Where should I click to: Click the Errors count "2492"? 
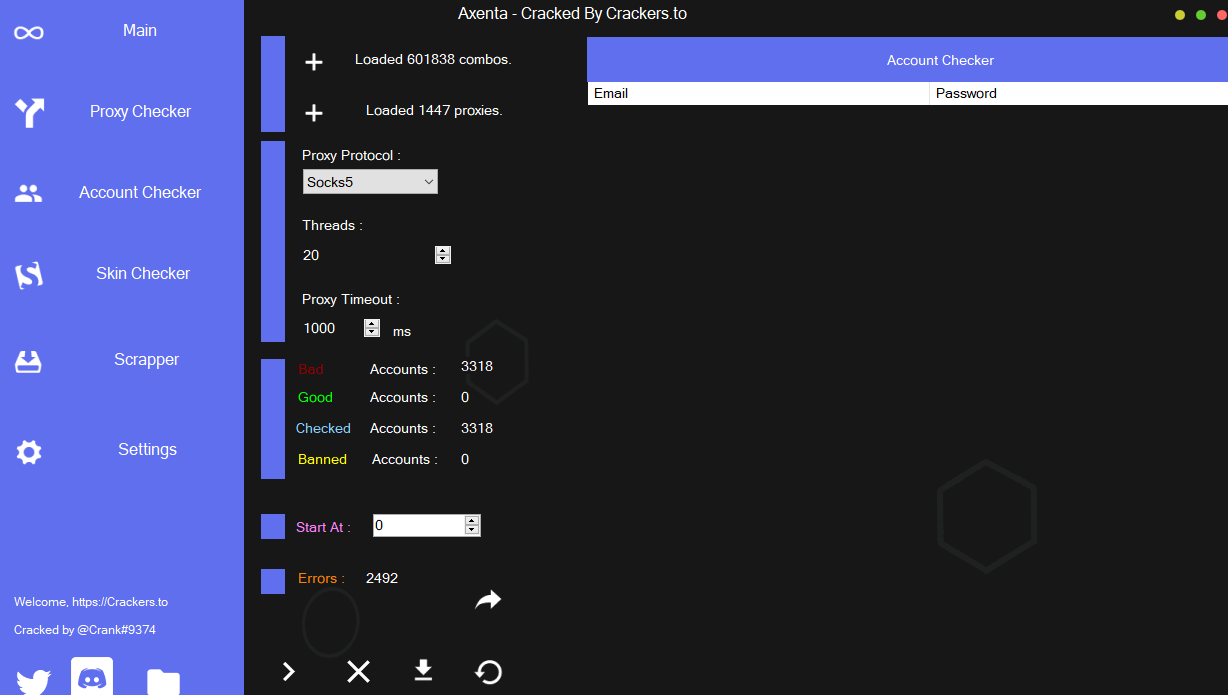pos(382,578)
